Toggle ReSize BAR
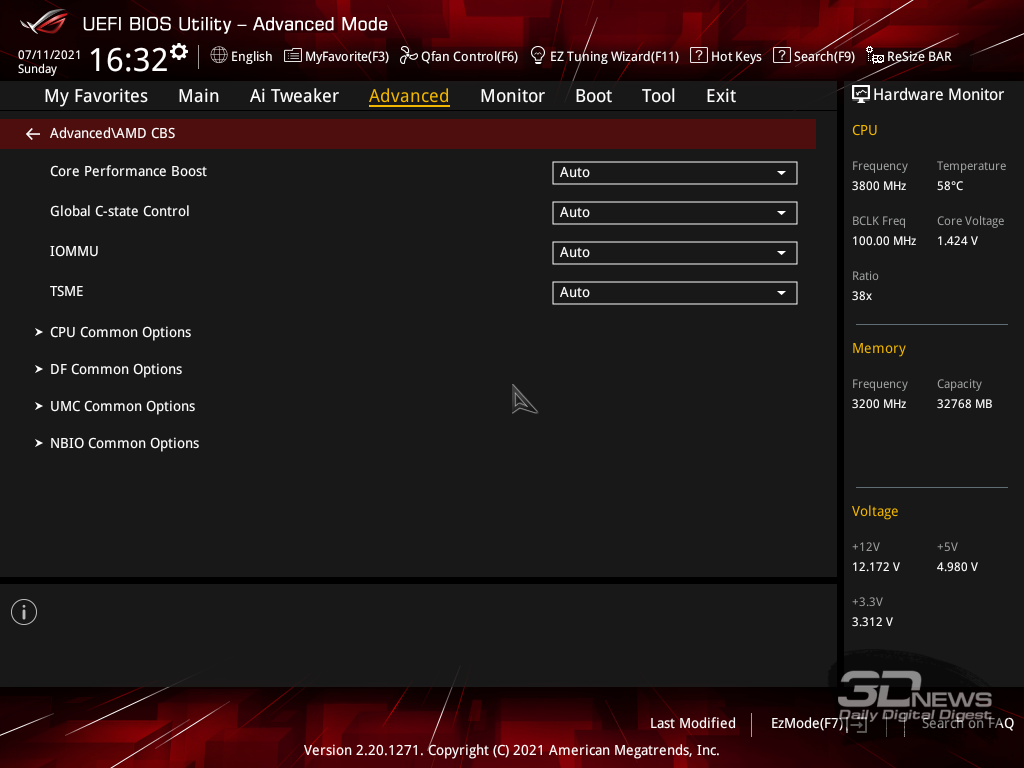The height and width of the screenshot is (768, 1024). tap(919, 57)
